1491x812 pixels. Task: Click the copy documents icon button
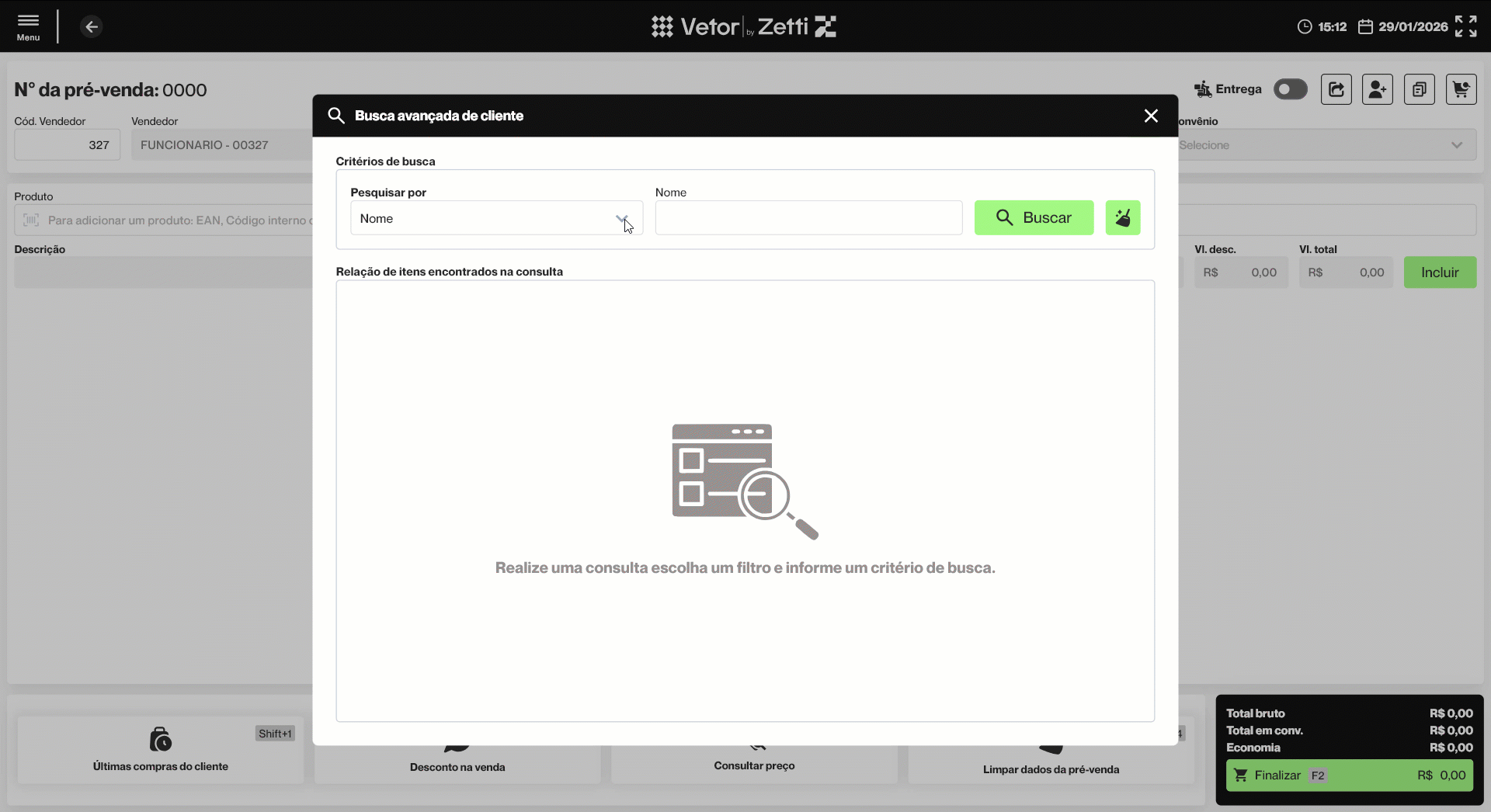coord(1420,89)
